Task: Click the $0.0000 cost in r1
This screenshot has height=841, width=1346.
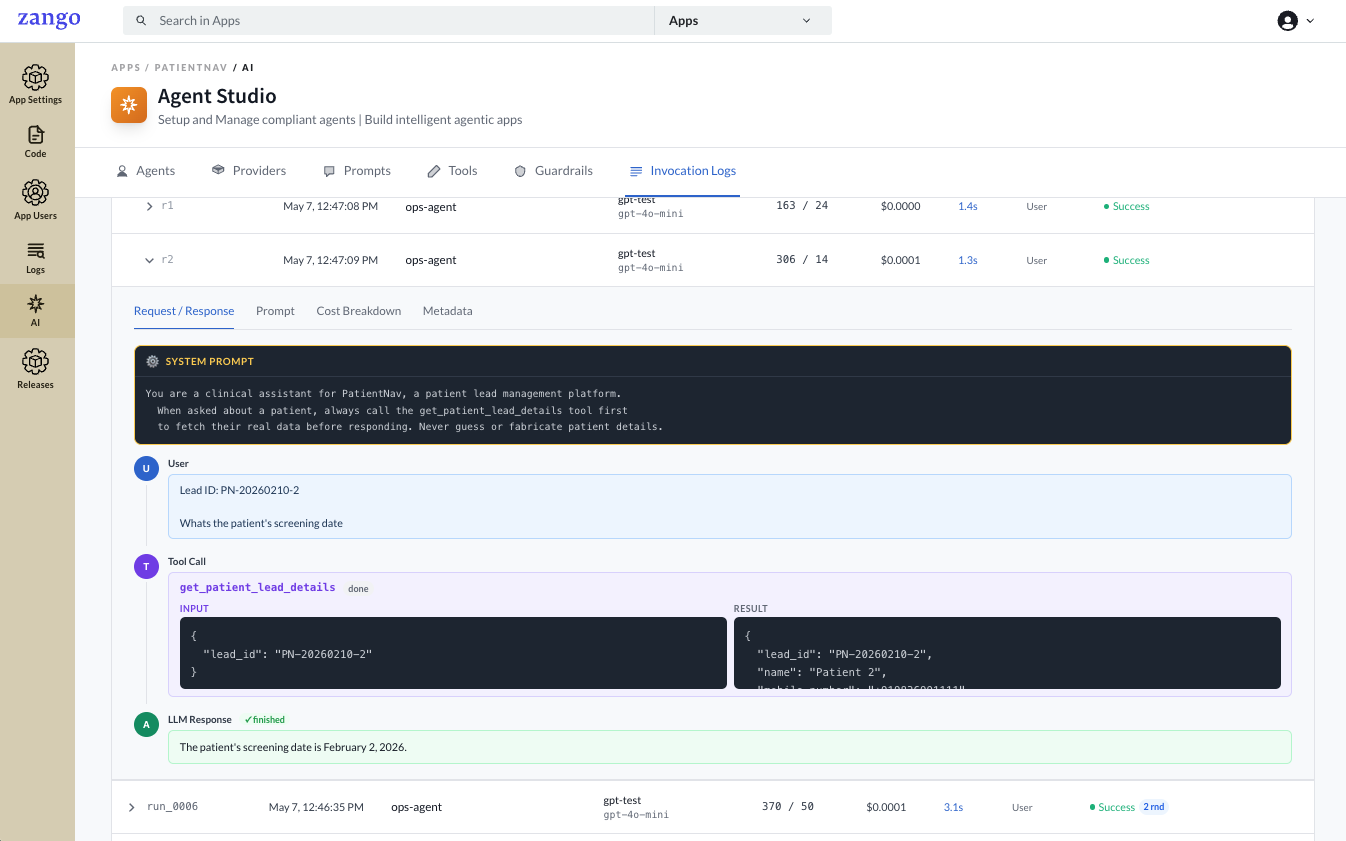Action: point(901,206)
